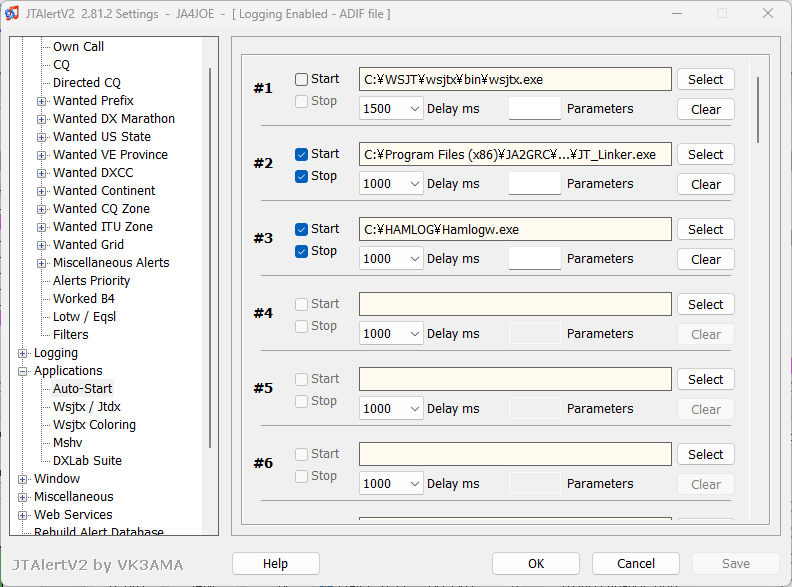Open DXLab Suite settings
Viewport: 792px width, 587px height.
87,461
